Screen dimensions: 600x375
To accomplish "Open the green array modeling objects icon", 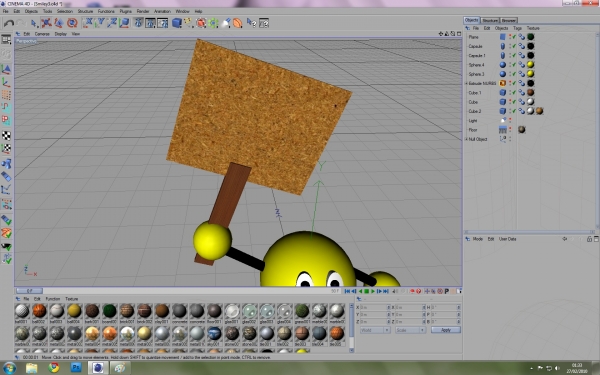I will [x=213, y=23].
